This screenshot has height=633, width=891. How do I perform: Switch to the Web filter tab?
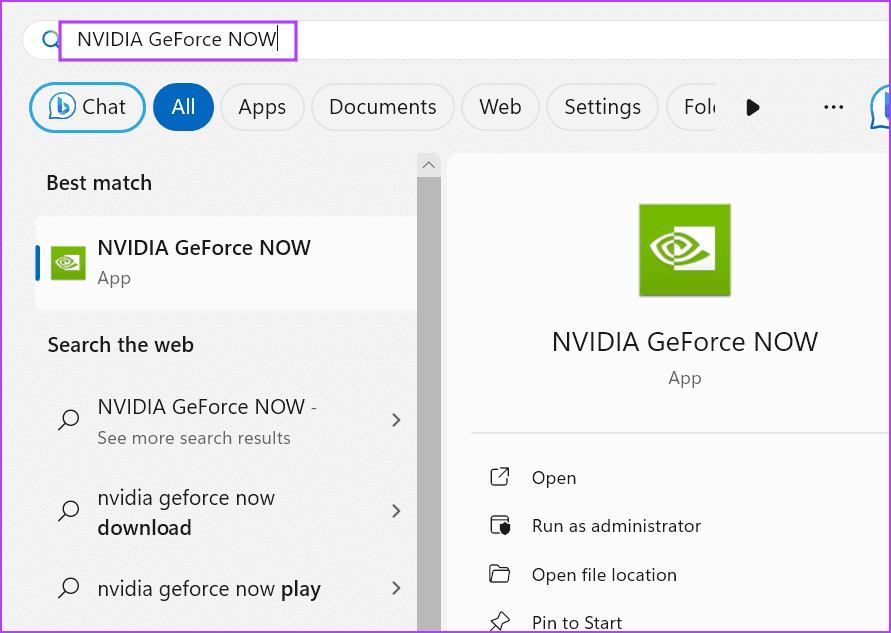(x=500, y=107)
